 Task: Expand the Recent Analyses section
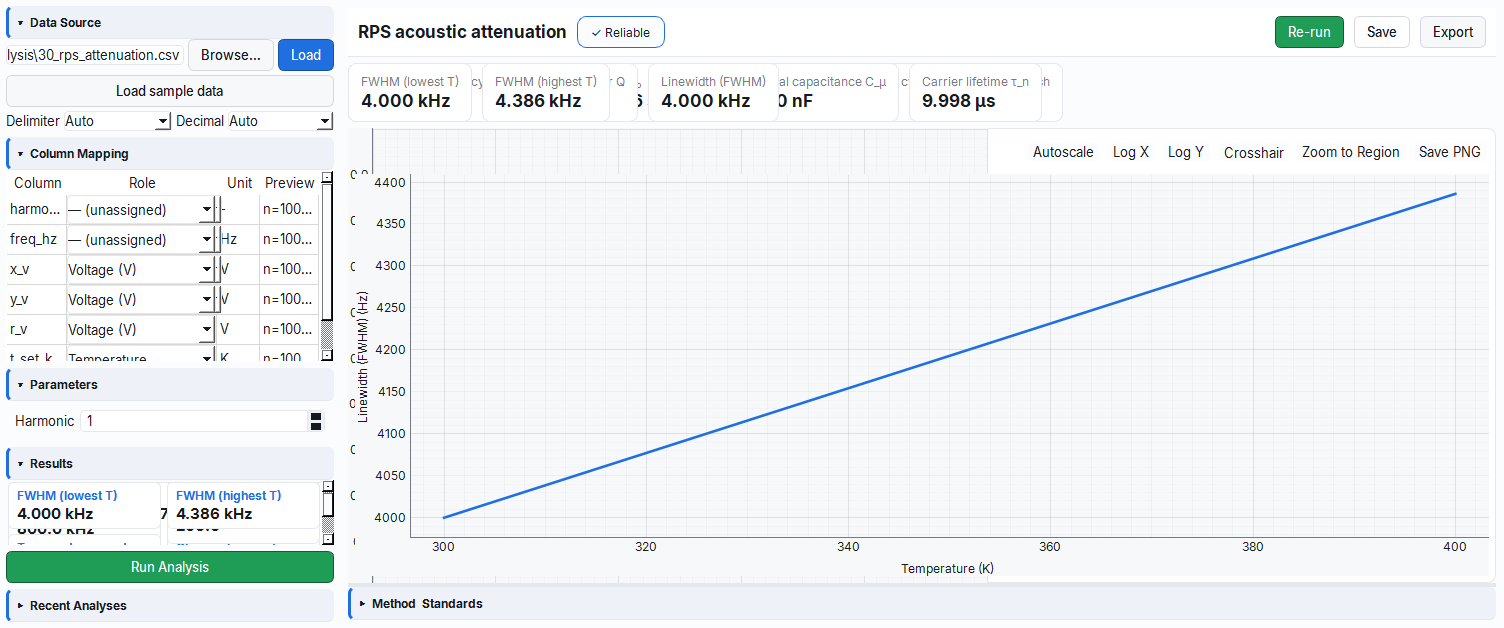pyautogui.click(x=170, y=605)
